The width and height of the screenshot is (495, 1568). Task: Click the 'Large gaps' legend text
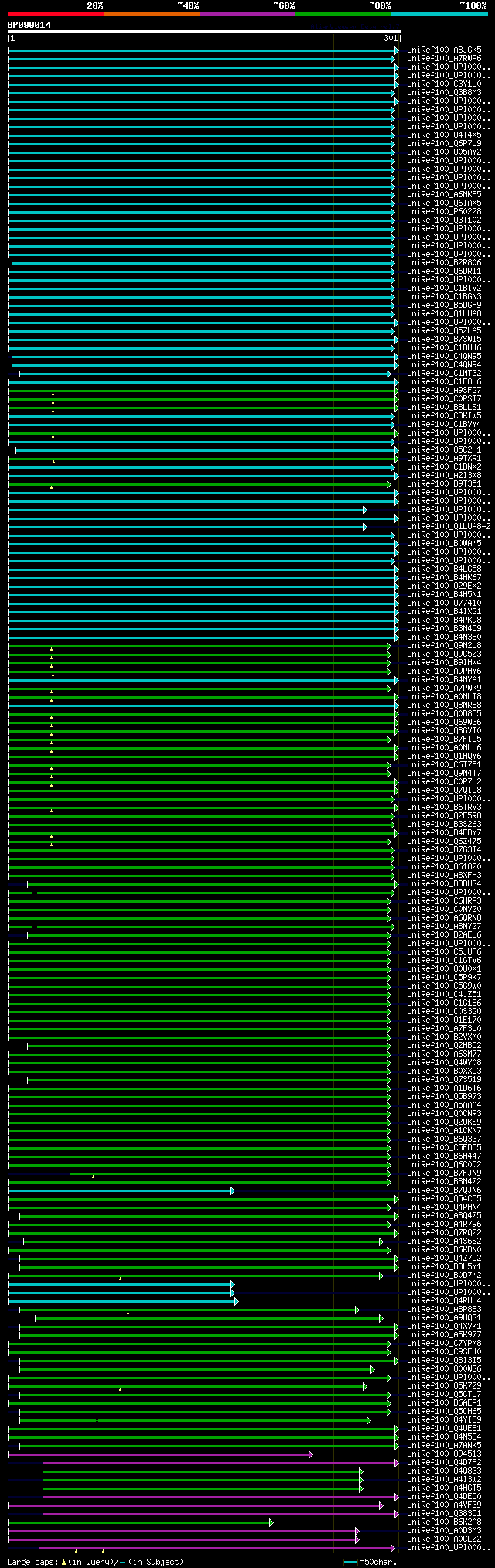pyautogui.click(x=95, y=1562)
